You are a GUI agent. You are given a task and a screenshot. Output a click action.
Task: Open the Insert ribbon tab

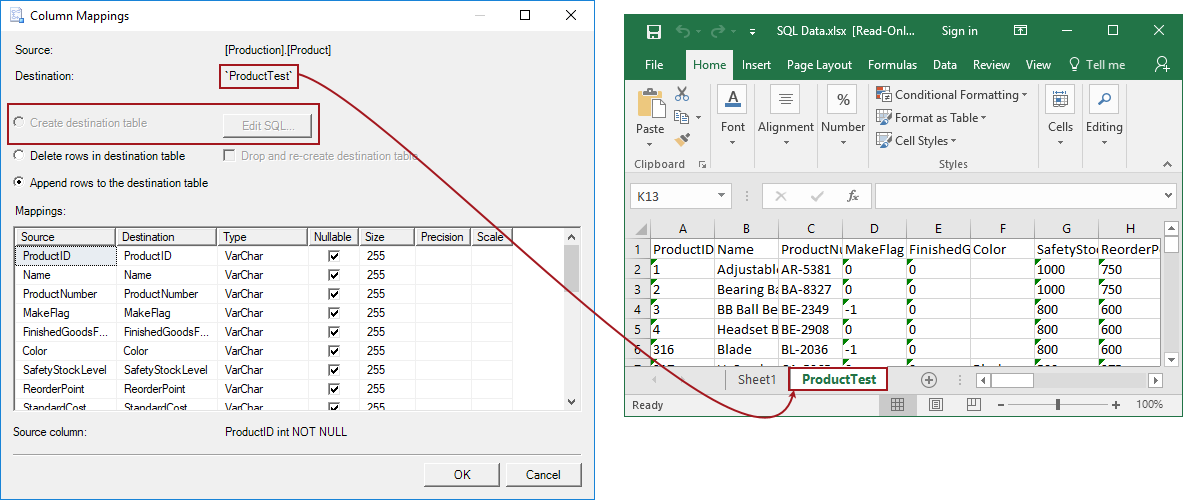point(756,65)
